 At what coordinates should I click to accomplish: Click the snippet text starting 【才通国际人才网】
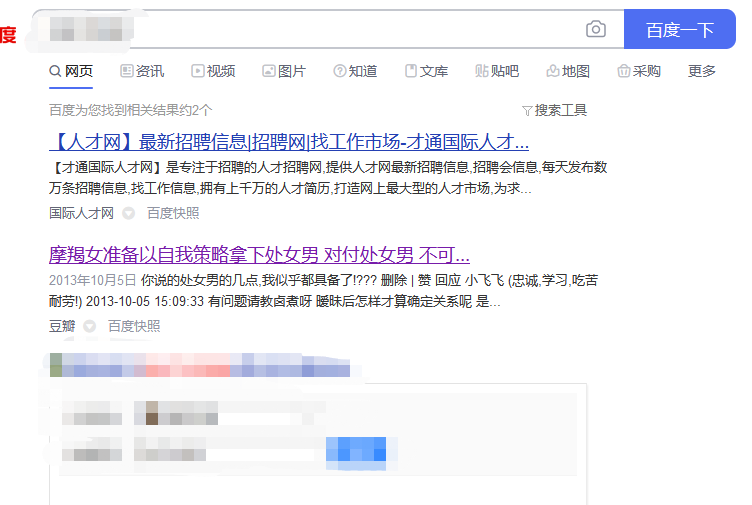(x=328, y=178)
